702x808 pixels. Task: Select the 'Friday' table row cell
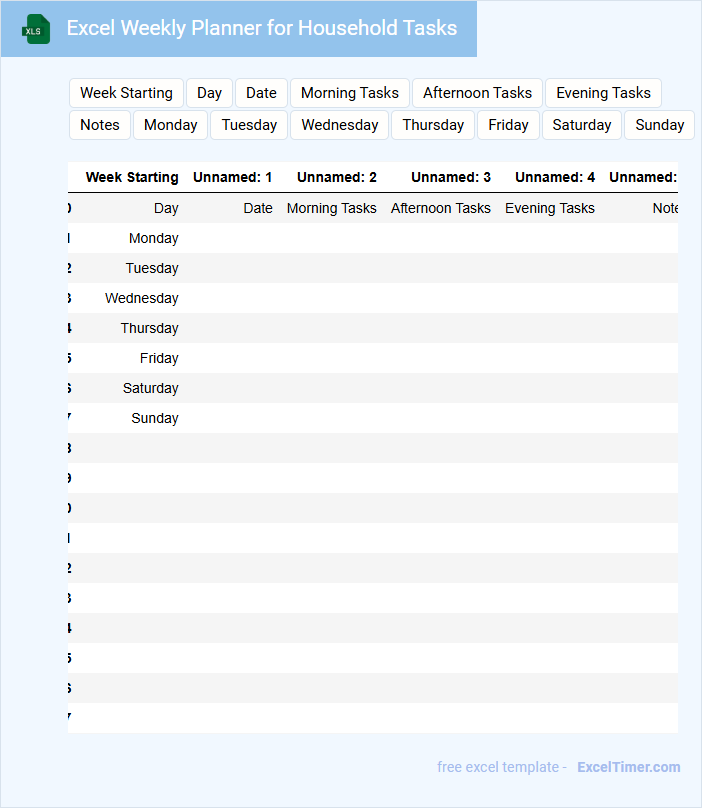tap(159, 358)
